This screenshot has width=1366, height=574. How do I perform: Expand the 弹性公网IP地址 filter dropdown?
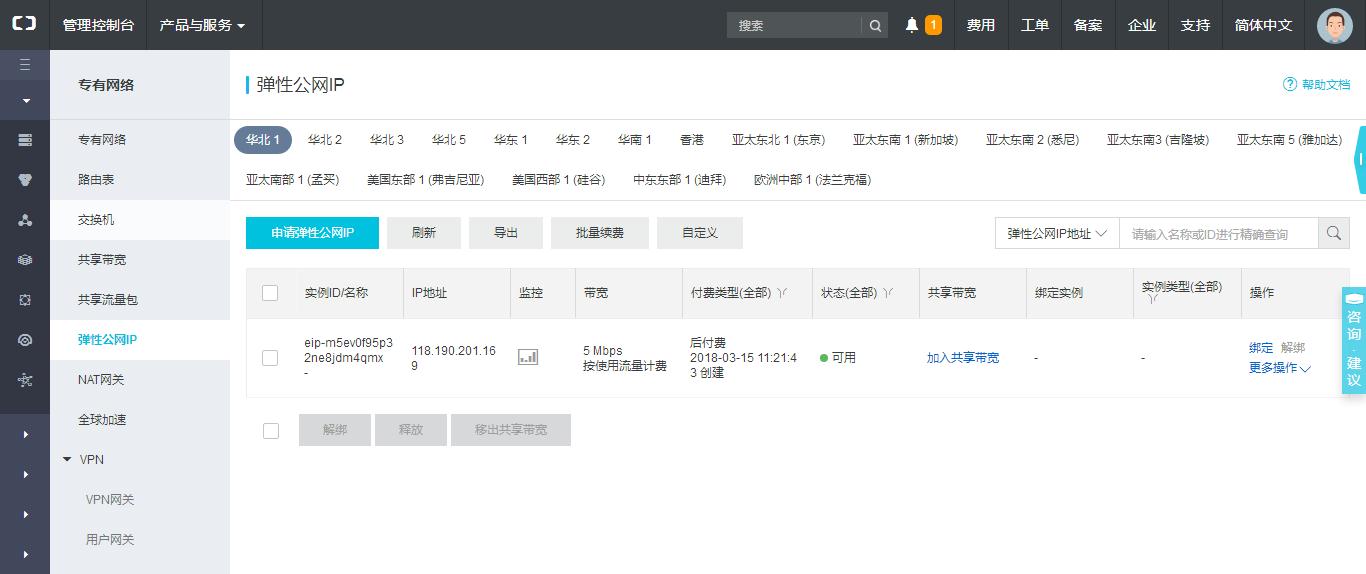coord(1056,233)
